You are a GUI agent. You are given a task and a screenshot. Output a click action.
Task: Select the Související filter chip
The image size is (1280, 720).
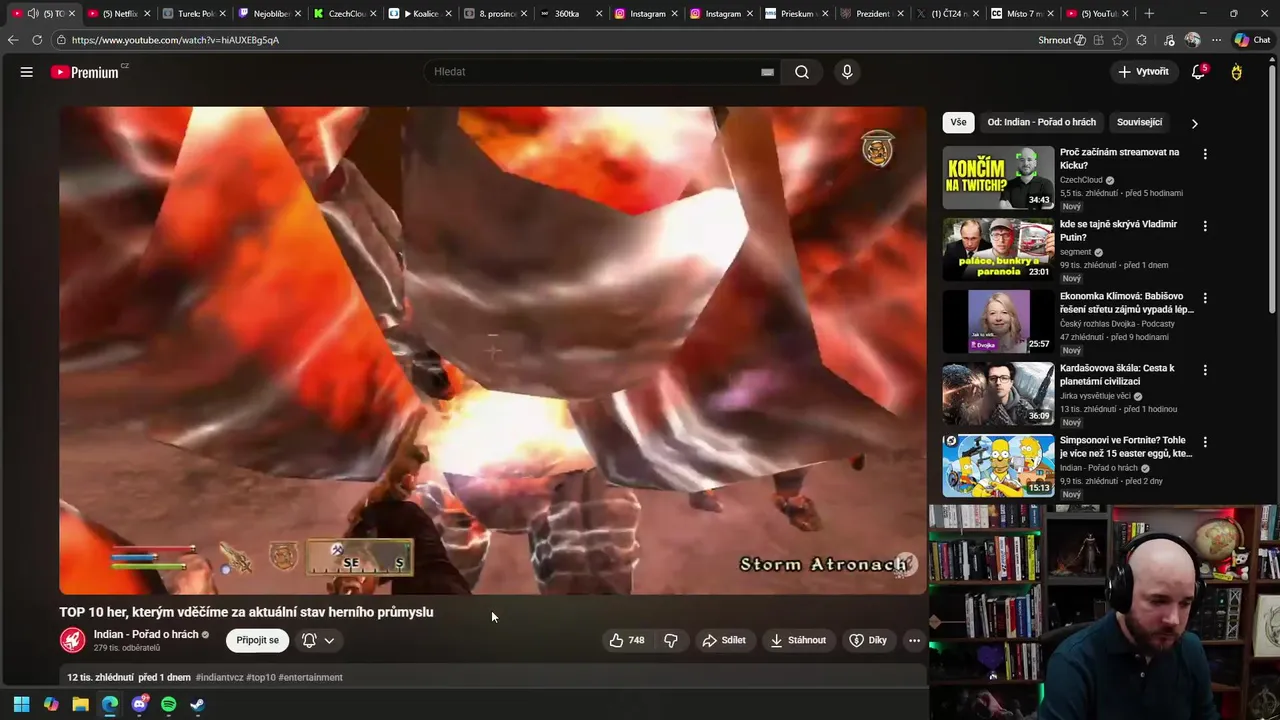1139,122
